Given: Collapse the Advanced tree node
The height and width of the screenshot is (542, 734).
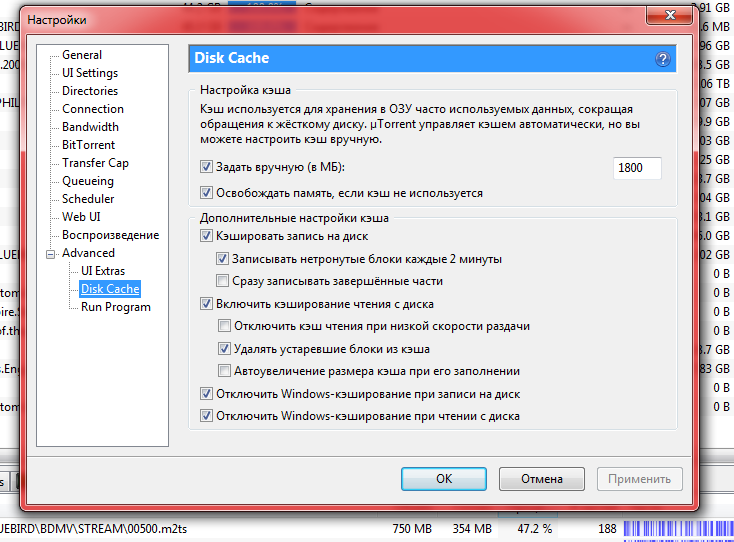Looking at the screenshot, I should 51,254.
